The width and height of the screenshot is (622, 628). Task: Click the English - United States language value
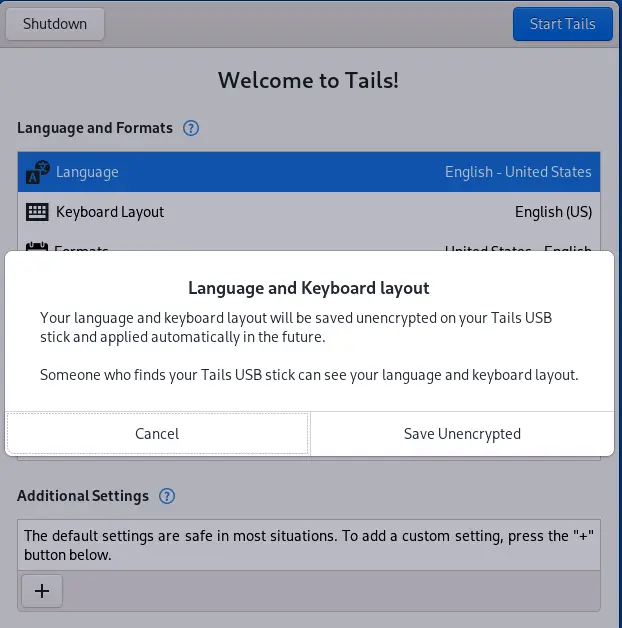(x=518, y=172)
